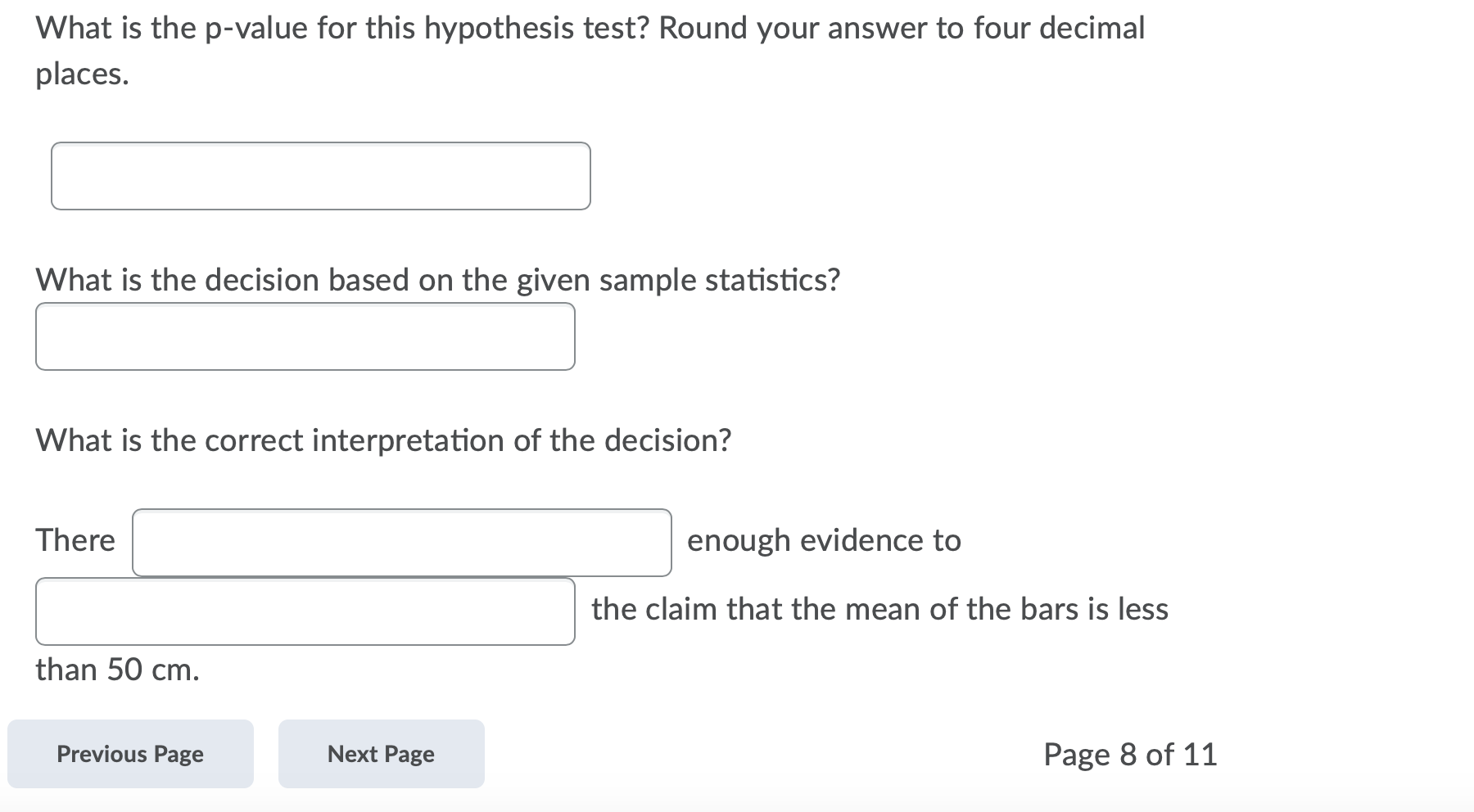Open the blank field before "the claim"

pyautogui.click(x=305, y=611)
